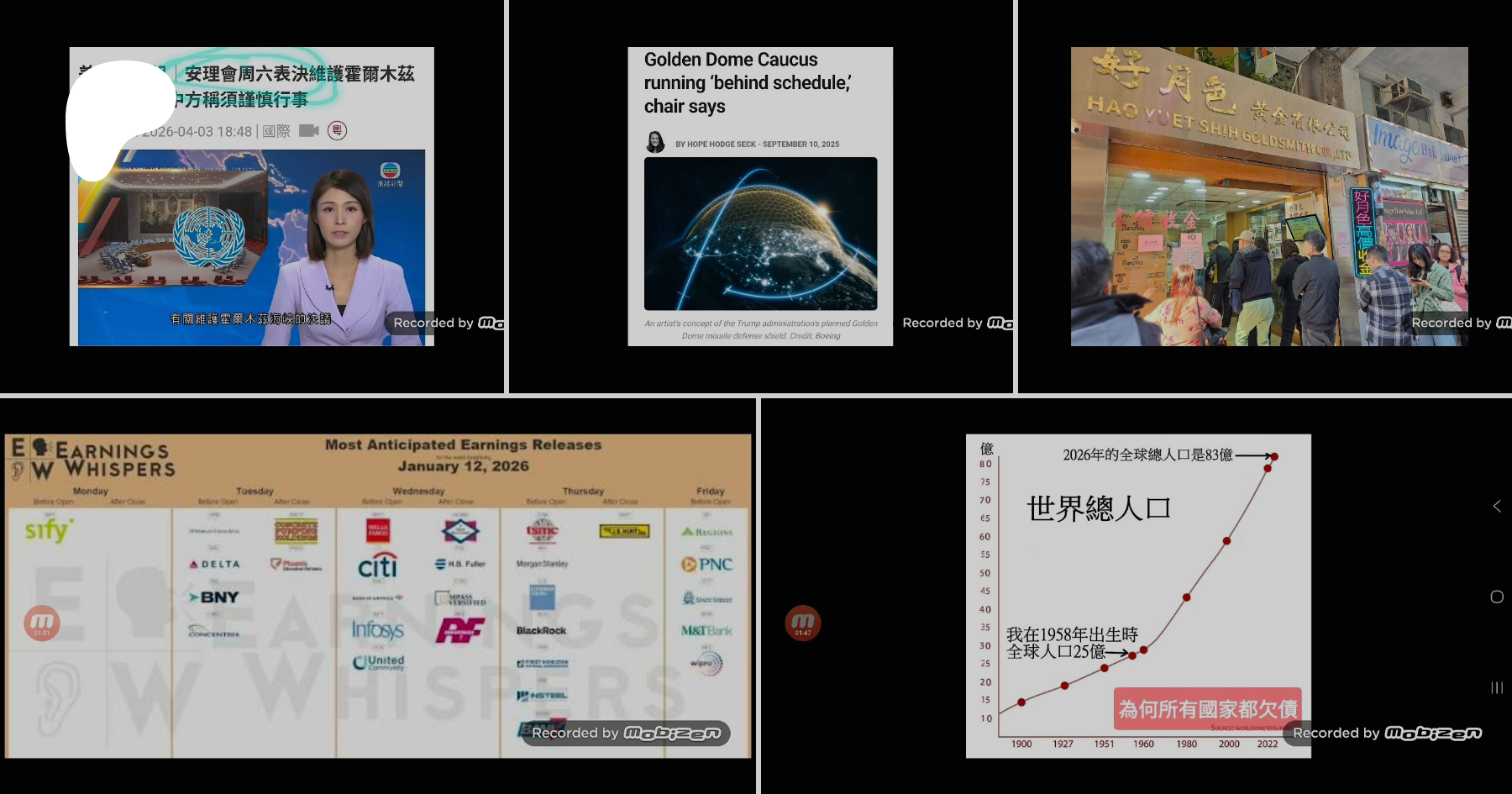Tap the Mobizen bubble showing 01:47
The image size is (1512, 794).
(802, 623)
